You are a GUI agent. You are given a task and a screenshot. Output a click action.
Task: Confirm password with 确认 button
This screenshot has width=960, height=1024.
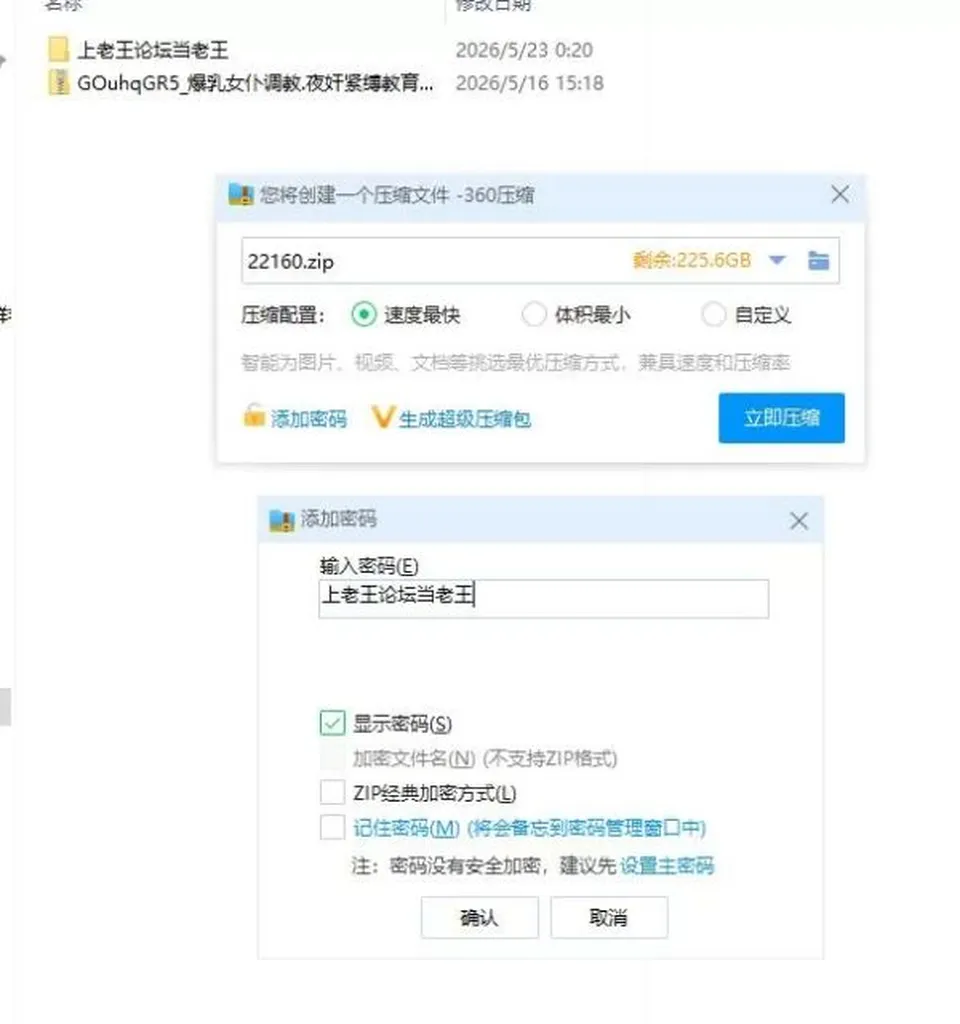click(x=479, y=918)
